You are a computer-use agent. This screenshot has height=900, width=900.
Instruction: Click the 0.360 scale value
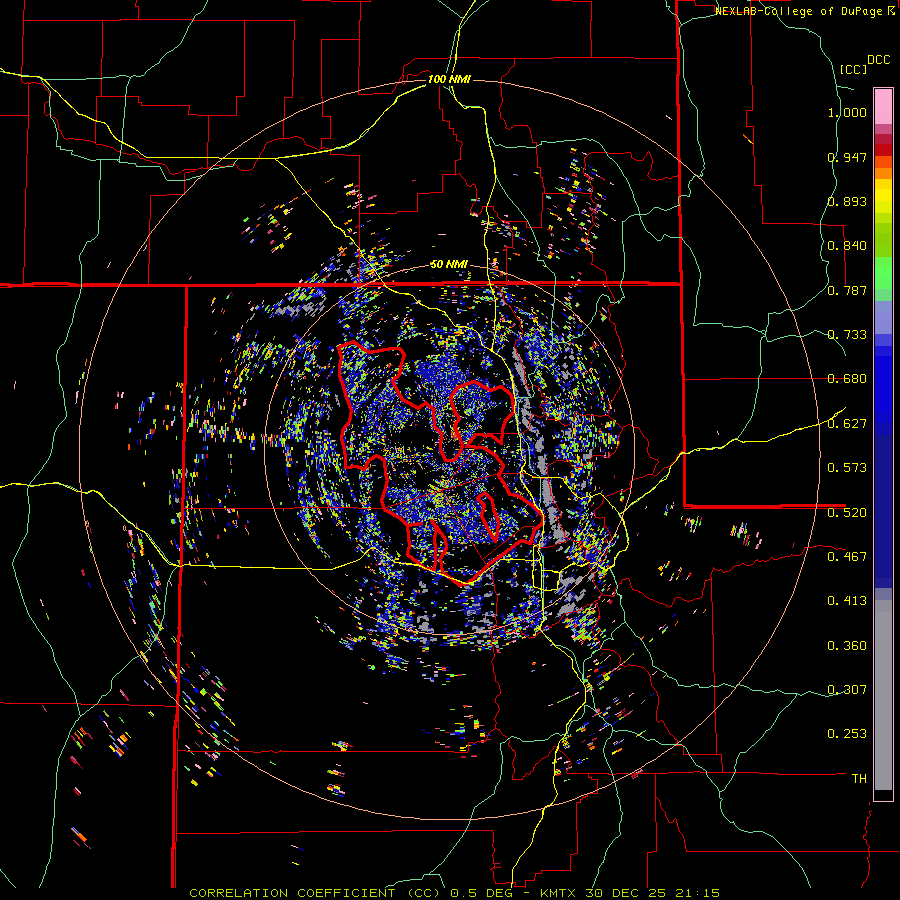pos(847,646)
